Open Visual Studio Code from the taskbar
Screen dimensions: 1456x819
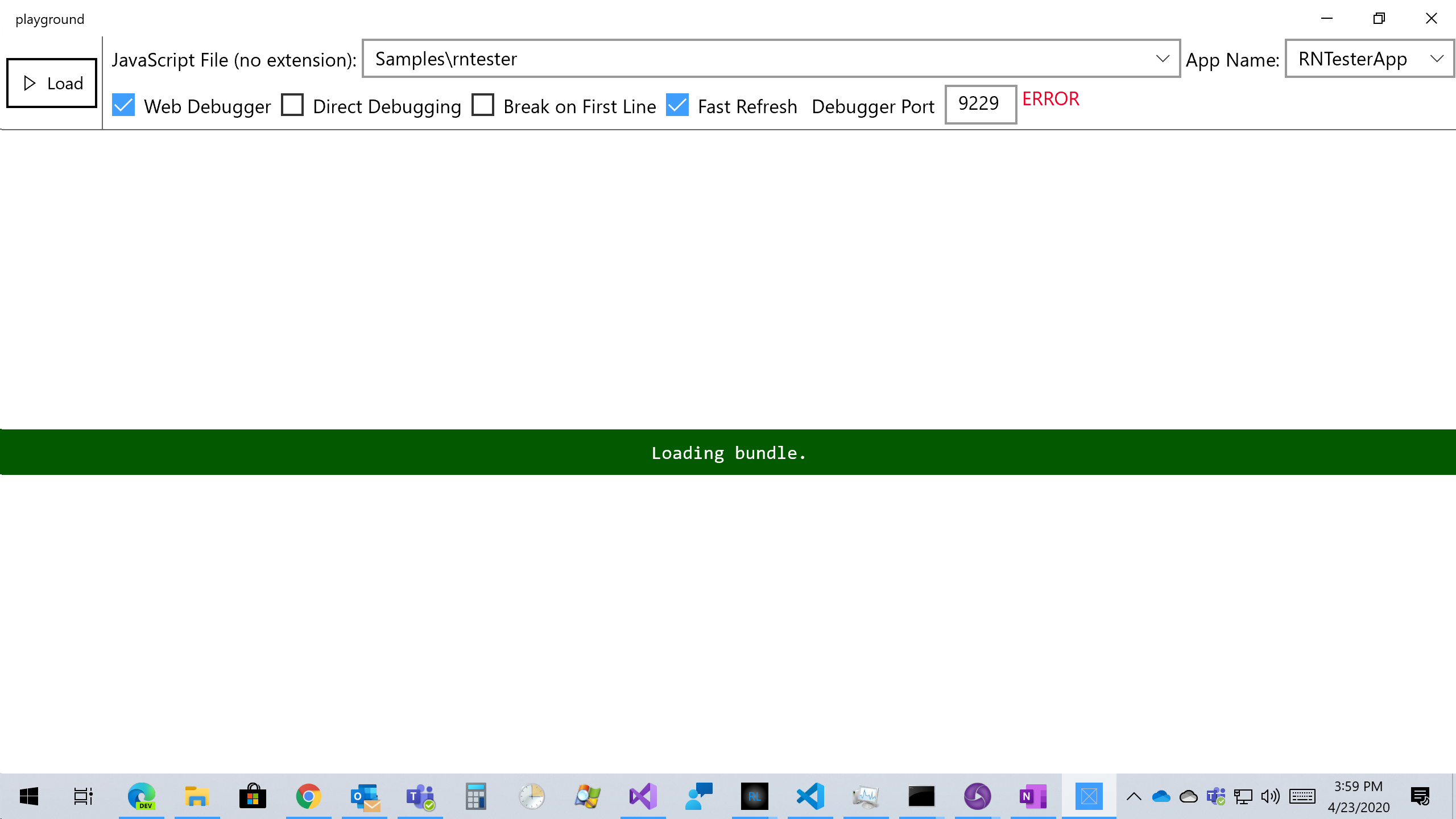[810, 796]
